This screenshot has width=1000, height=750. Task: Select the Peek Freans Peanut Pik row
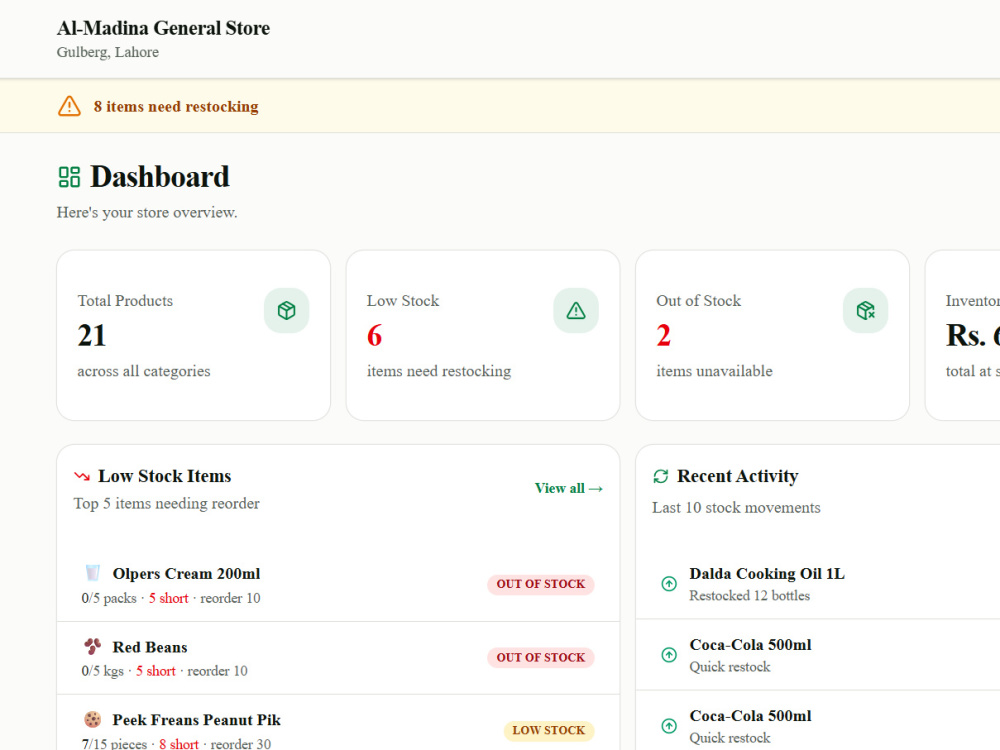coord(338,723)
